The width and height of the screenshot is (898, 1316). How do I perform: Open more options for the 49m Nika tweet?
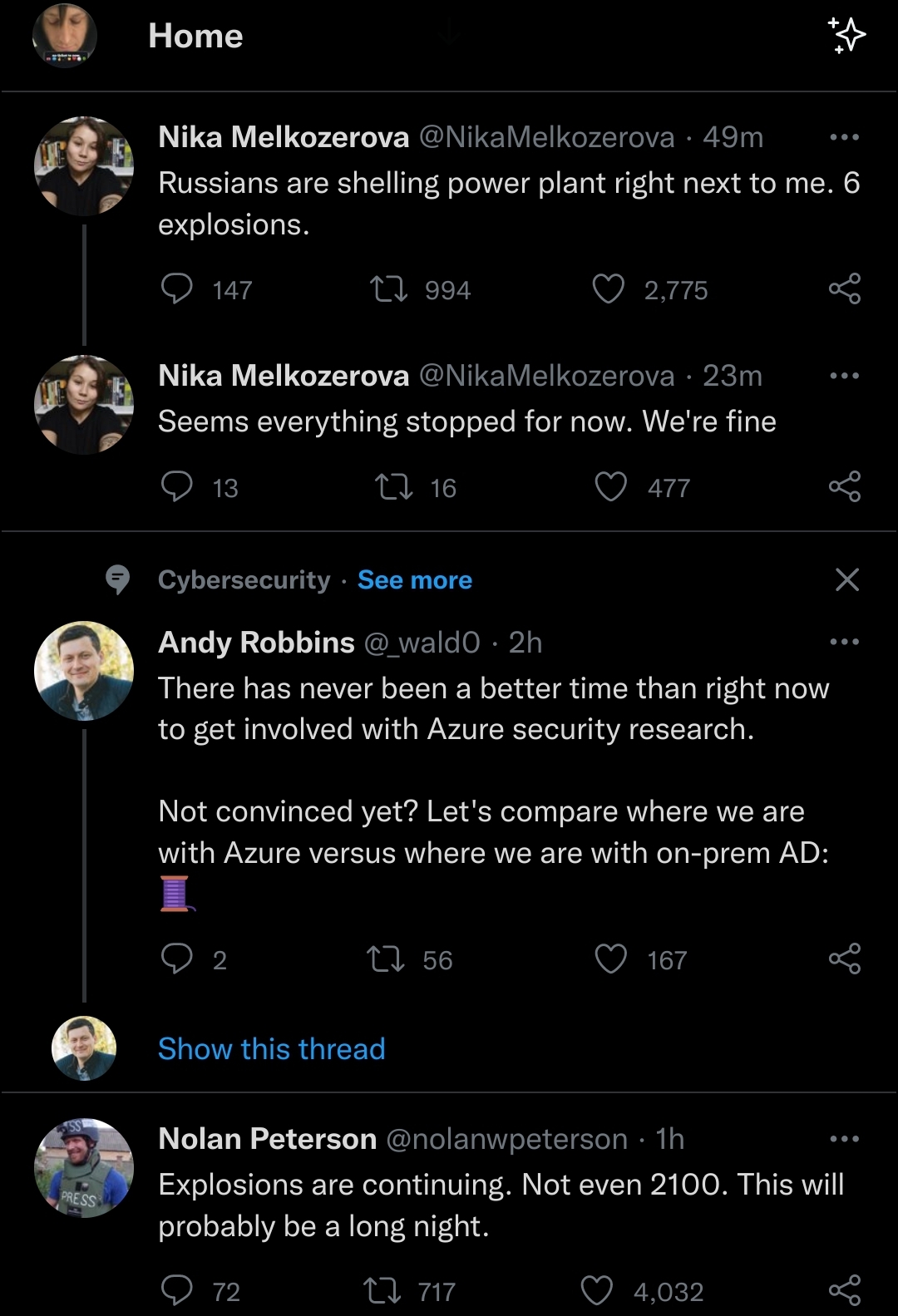click(x=845, y=137)
